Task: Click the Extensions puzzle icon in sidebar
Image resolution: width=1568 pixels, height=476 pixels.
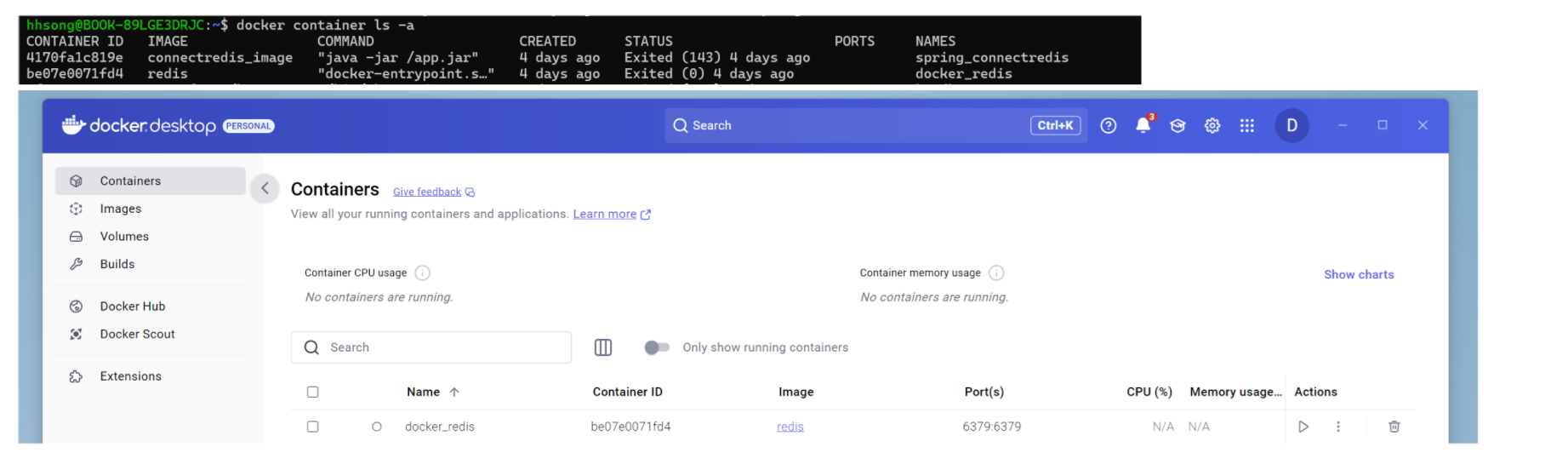Action: coord(77,376)
